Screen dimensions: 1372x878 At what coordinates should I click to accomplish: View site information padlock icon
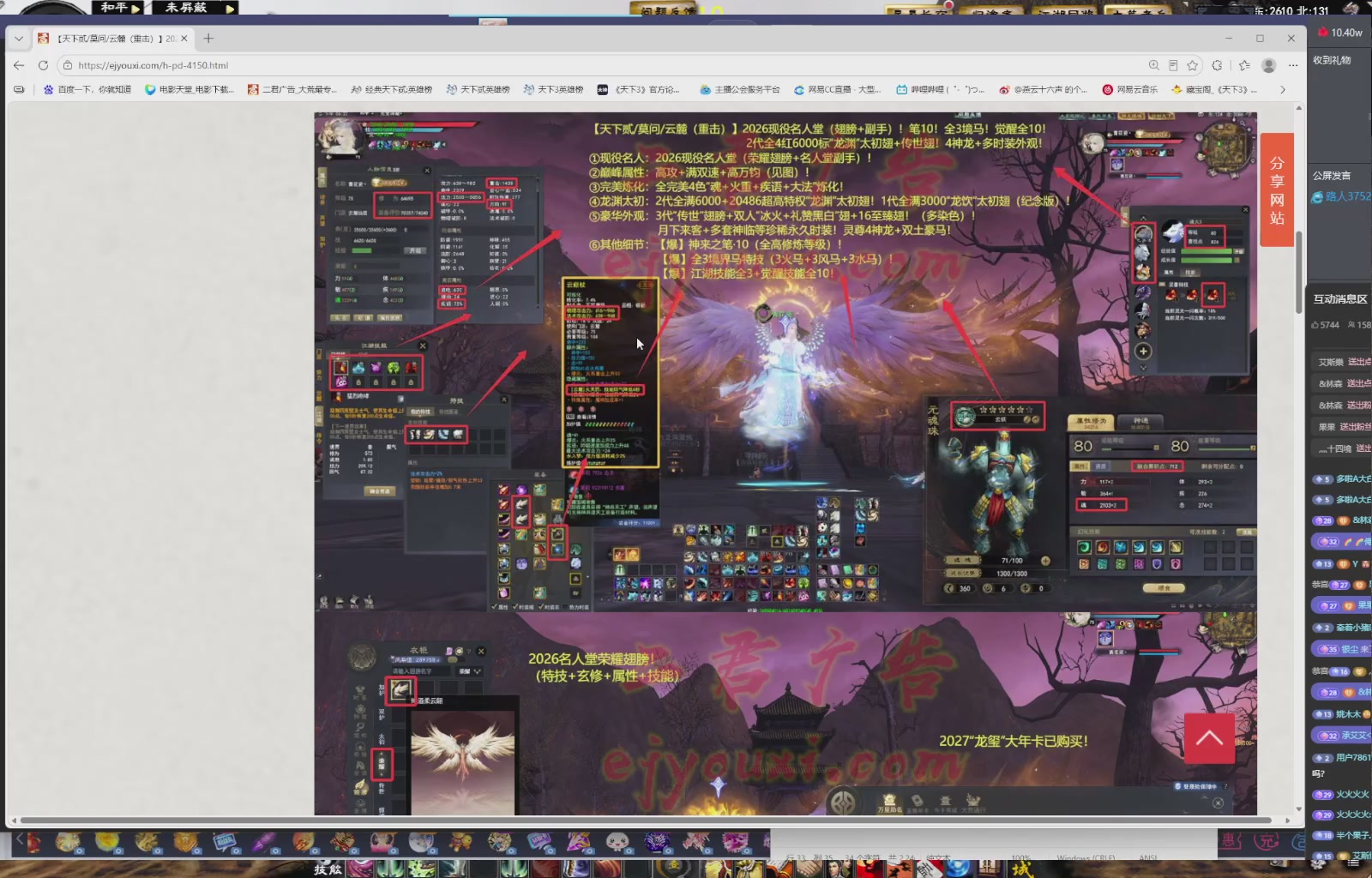coord(68,65)
